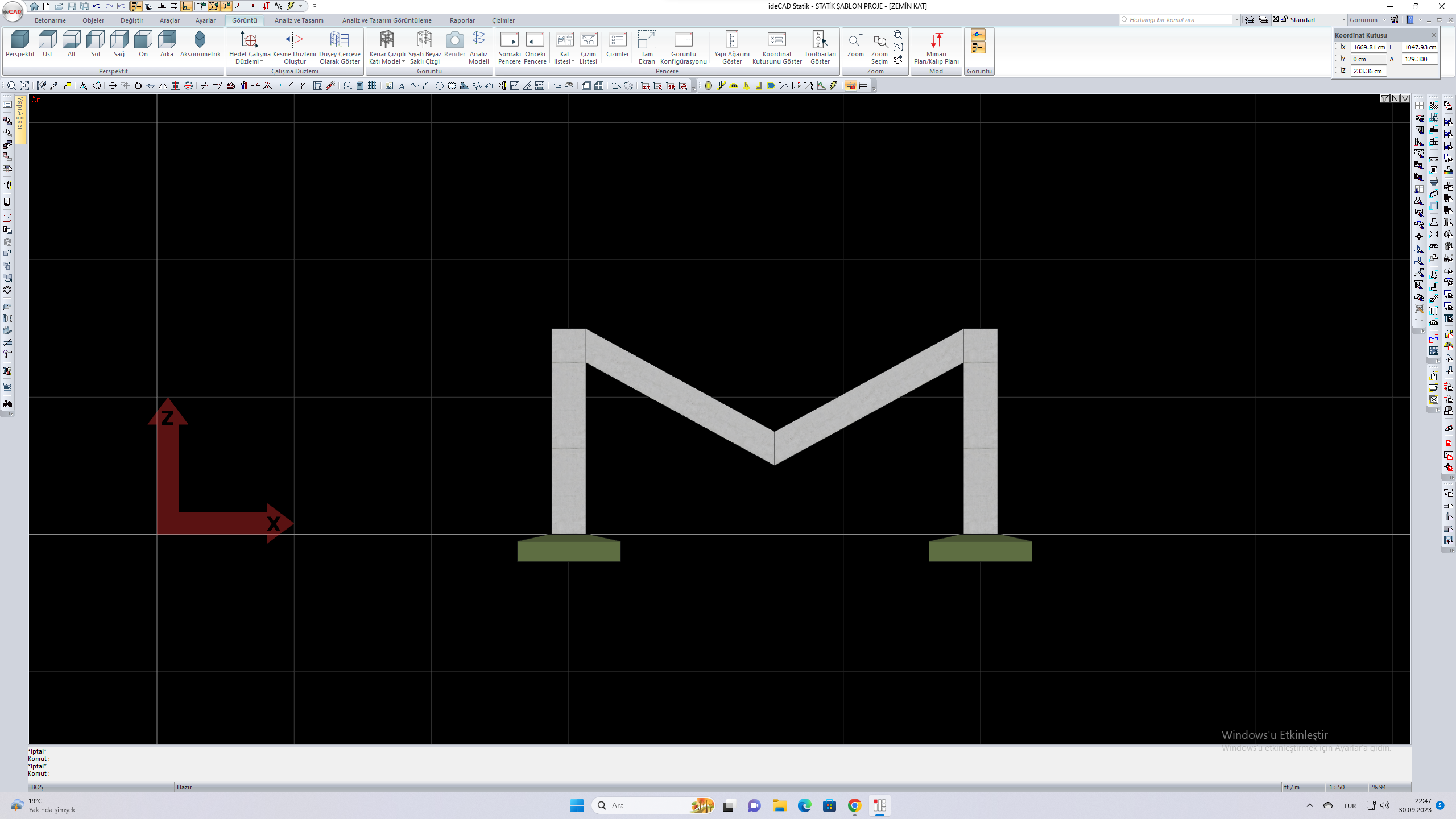Screen dimensions: 1456x819
Task: Switch to Tam Ekran mode
Action: (x=647, y=48)
